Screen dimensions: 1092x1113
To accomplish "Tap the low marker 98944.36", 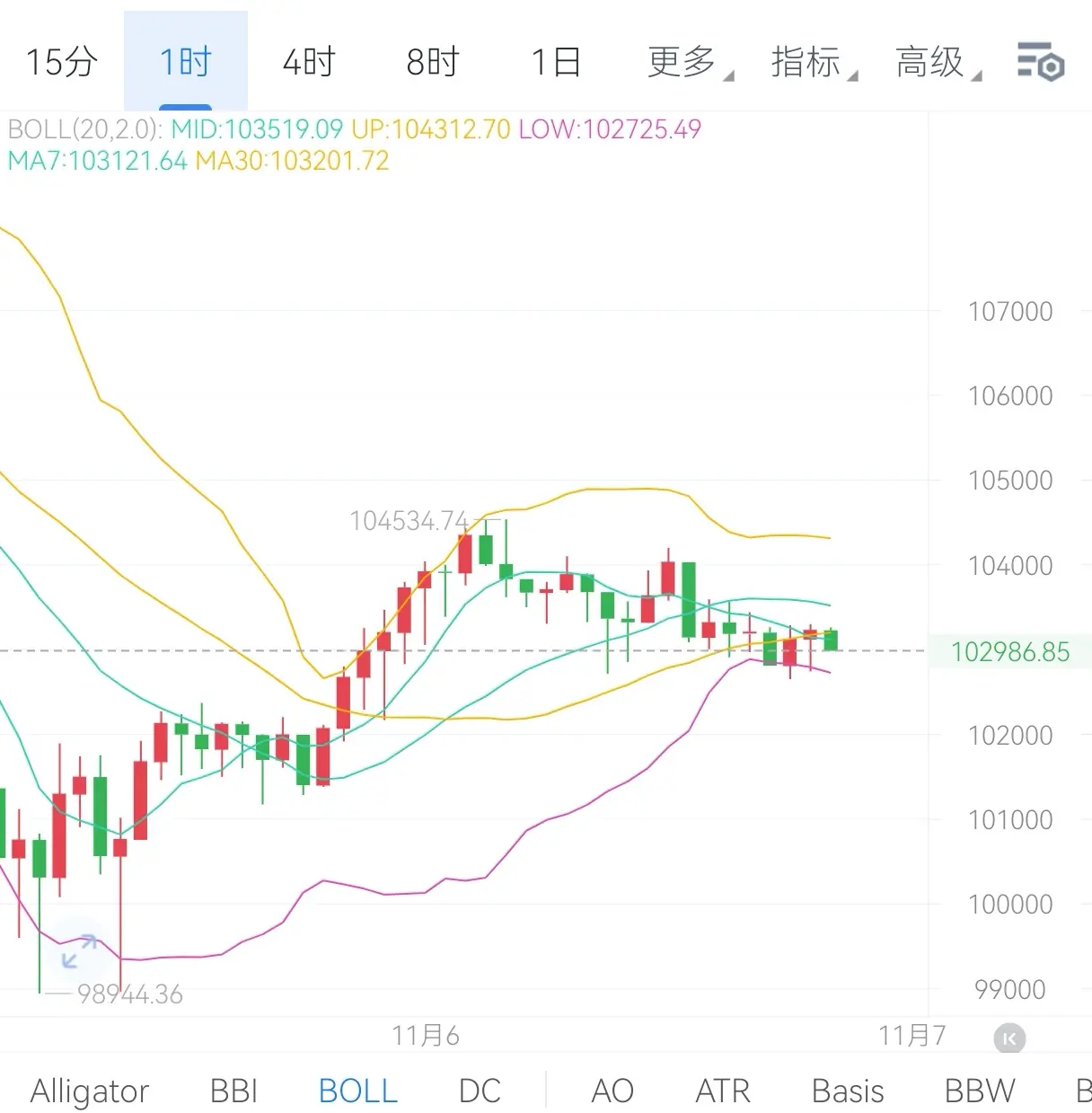I will [x=129, y=994].
